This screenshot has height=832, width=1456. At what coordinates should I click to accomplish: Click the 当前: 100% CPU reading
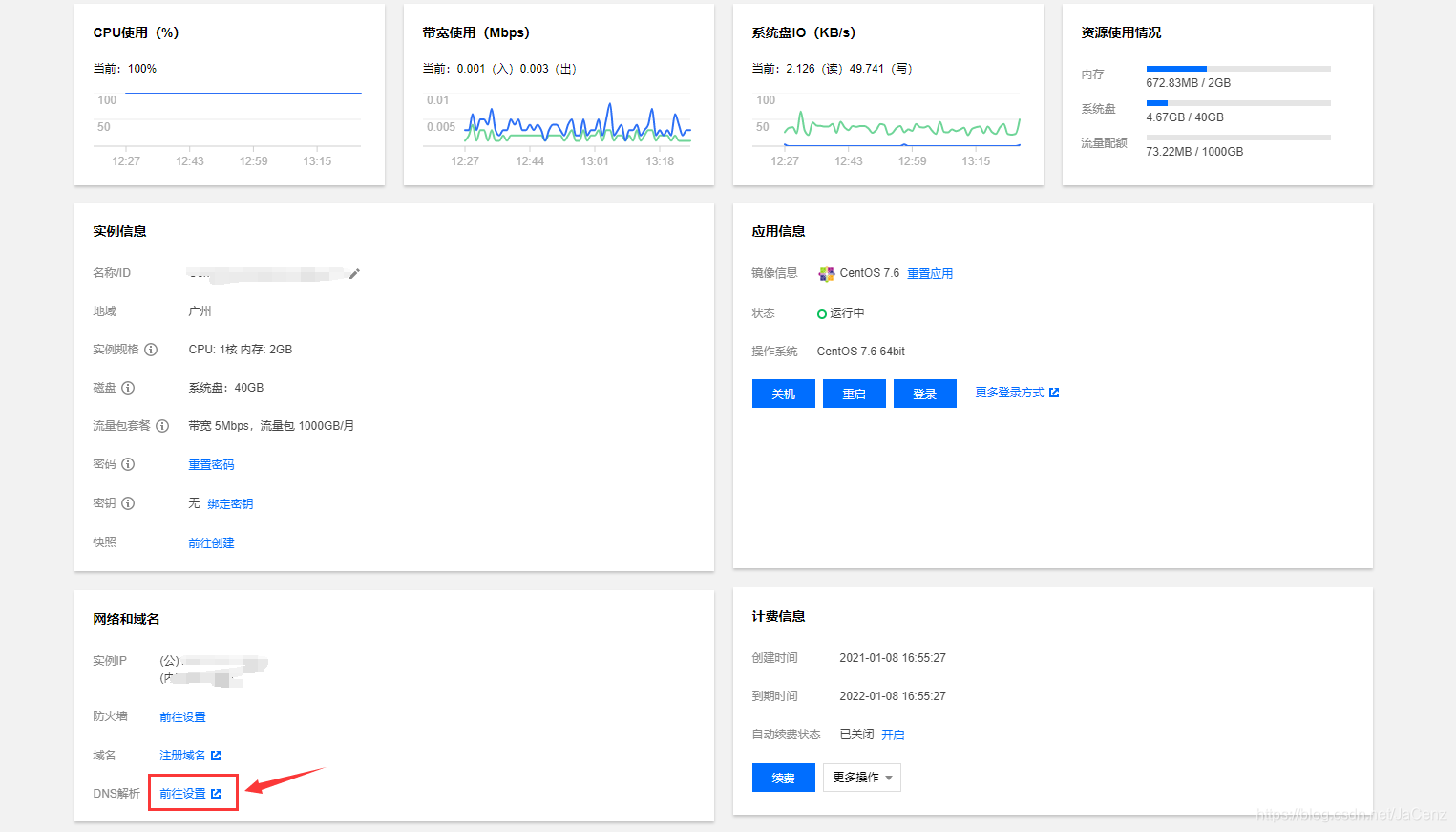click(125, 69)
